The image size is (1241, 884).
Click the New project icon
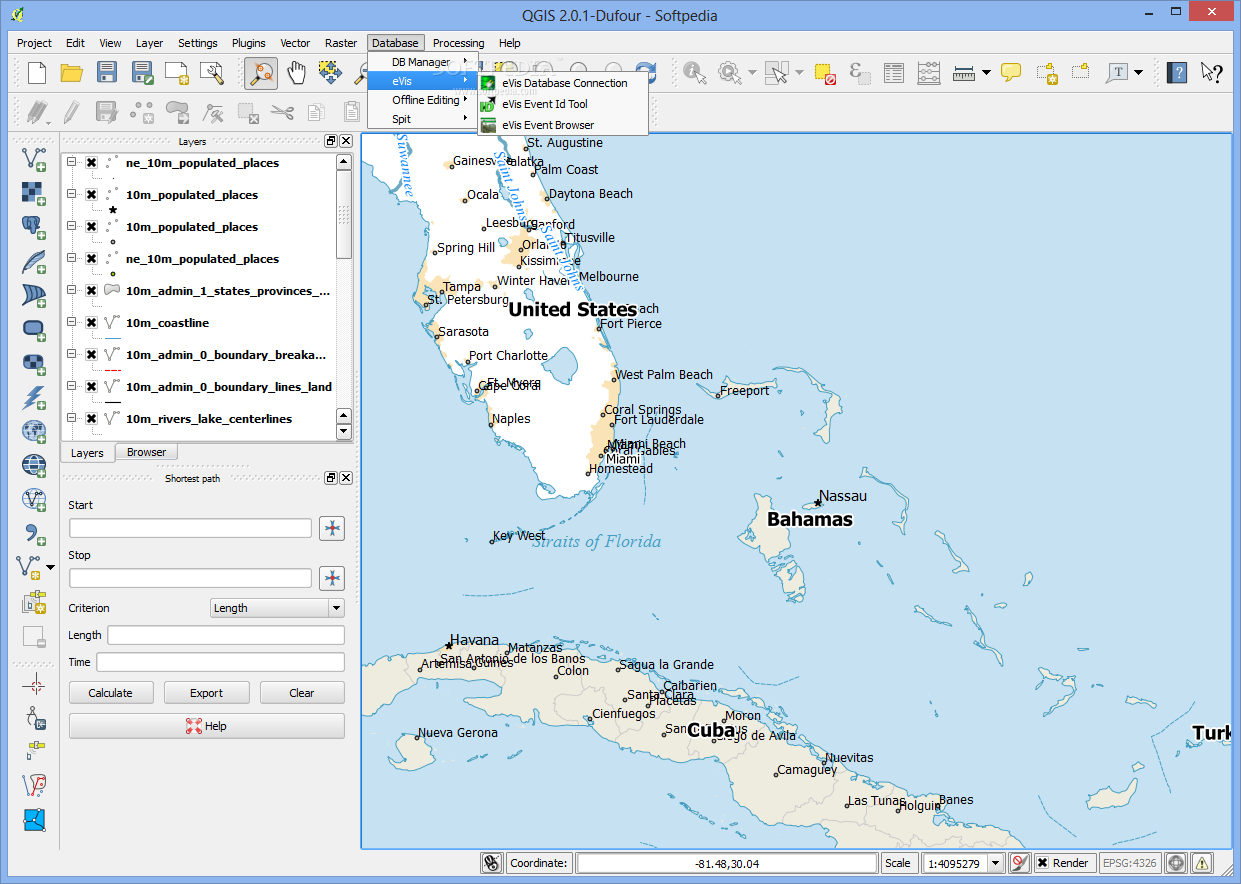coord(37,72)
